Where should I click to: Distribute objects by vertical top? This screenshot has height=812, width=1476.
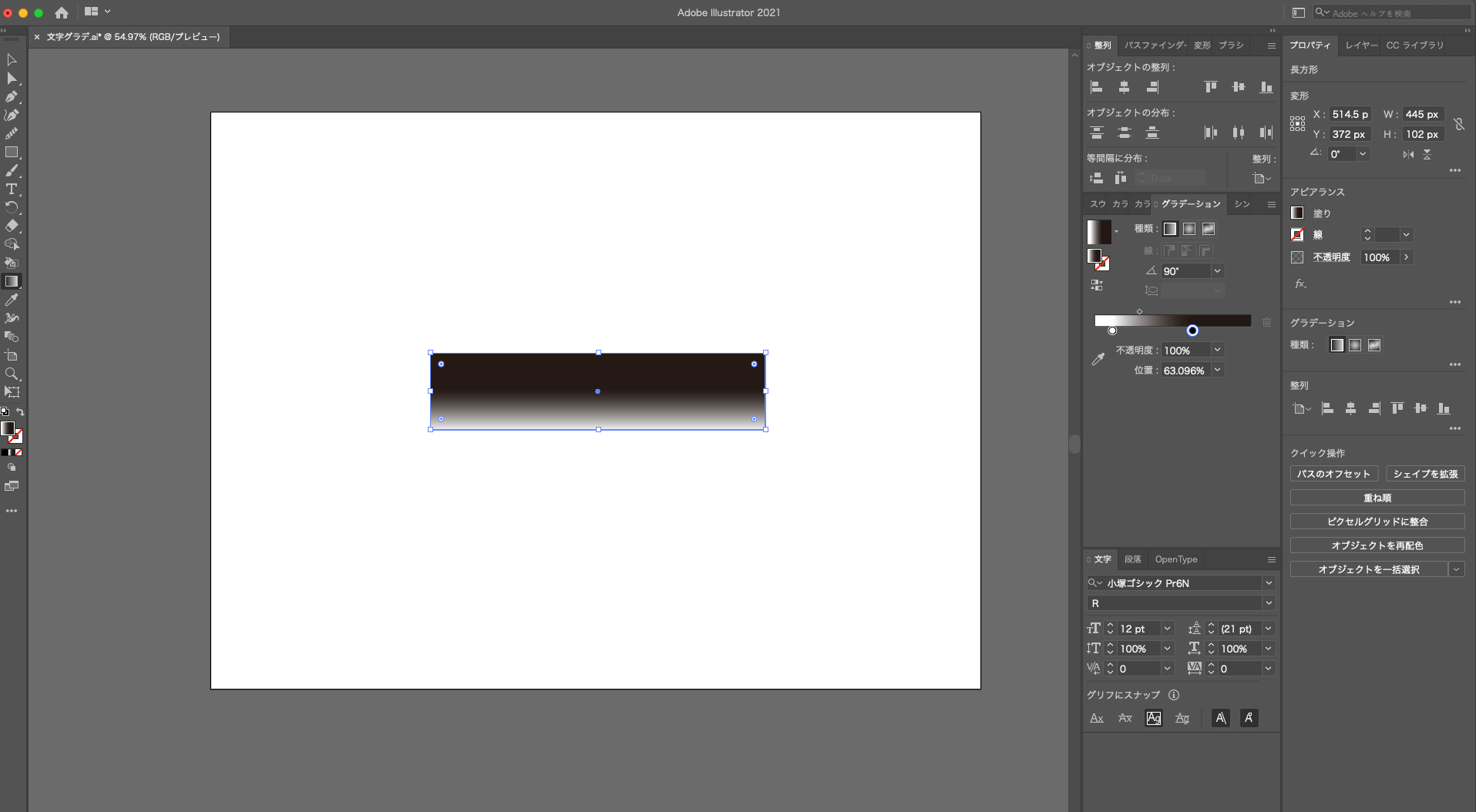click(1096, 133)
